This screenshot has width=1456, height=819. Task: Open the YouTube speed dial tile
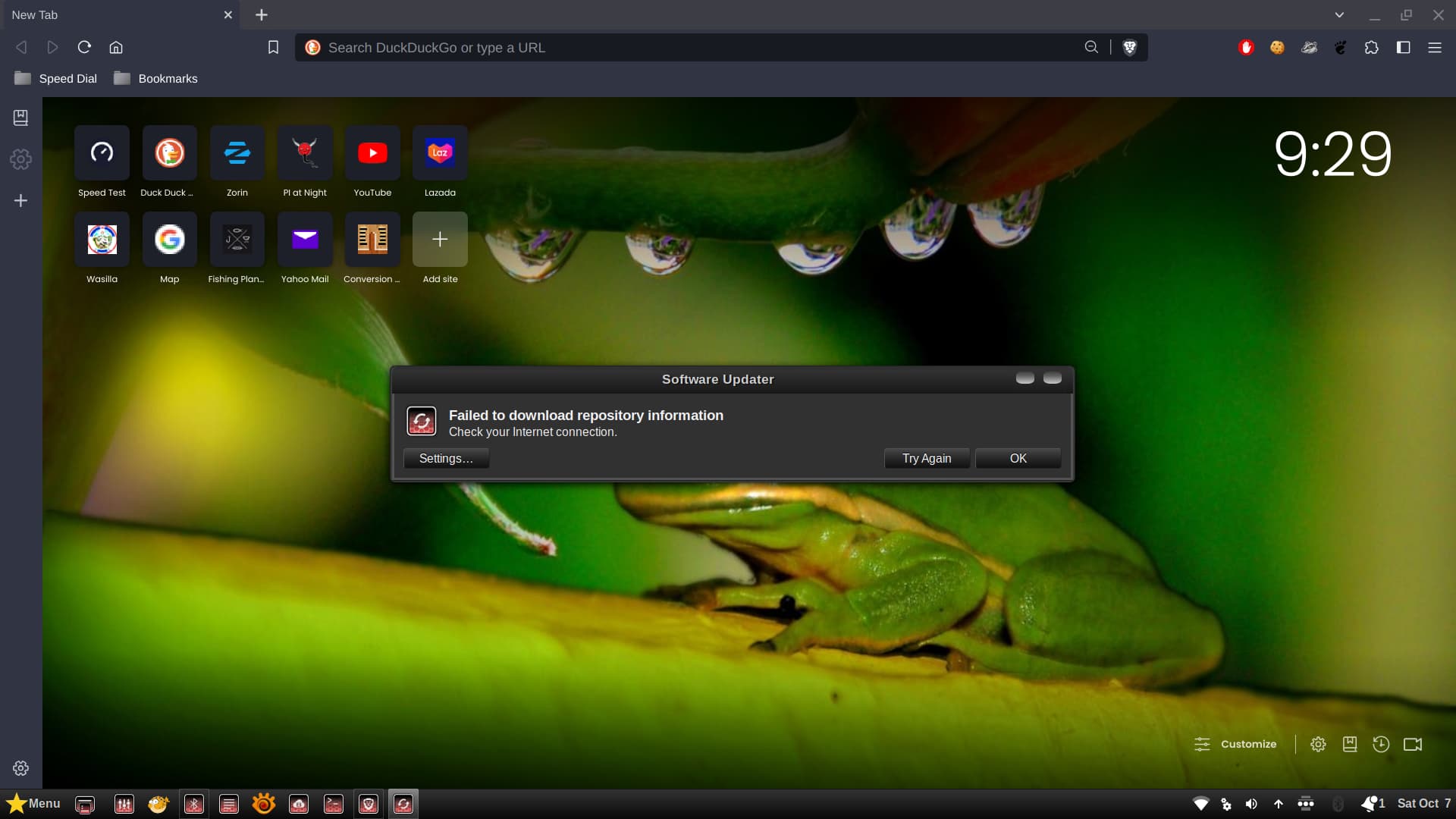pyautogui.click(x=372, y=152)
